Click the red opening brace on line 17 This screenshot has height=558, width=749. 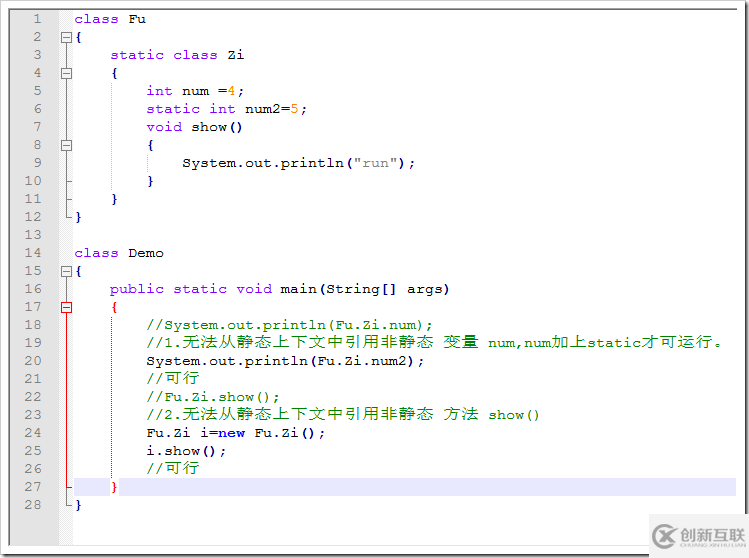[x=114, y=307]
